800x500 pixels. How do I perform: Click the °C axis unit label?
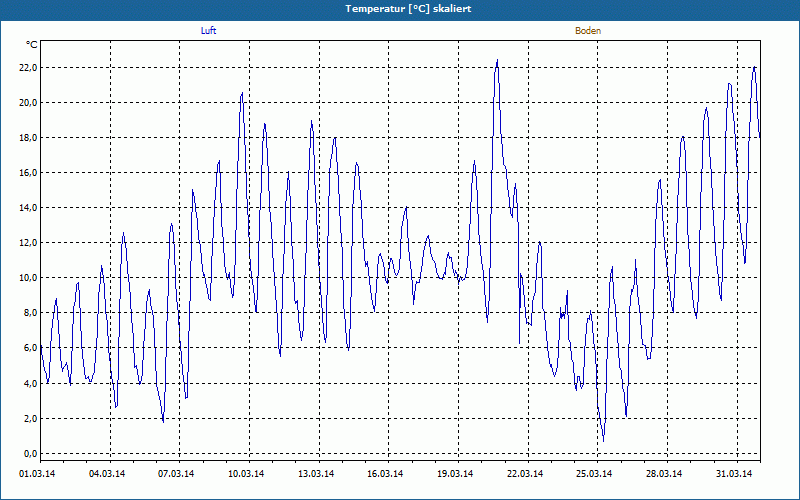click(32, 45)
